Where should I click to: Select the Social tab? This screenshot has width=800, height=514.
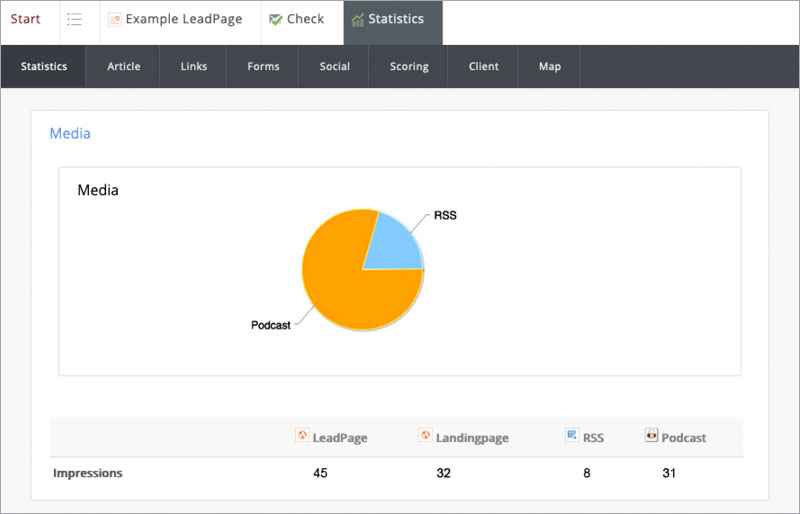point(334,67)
